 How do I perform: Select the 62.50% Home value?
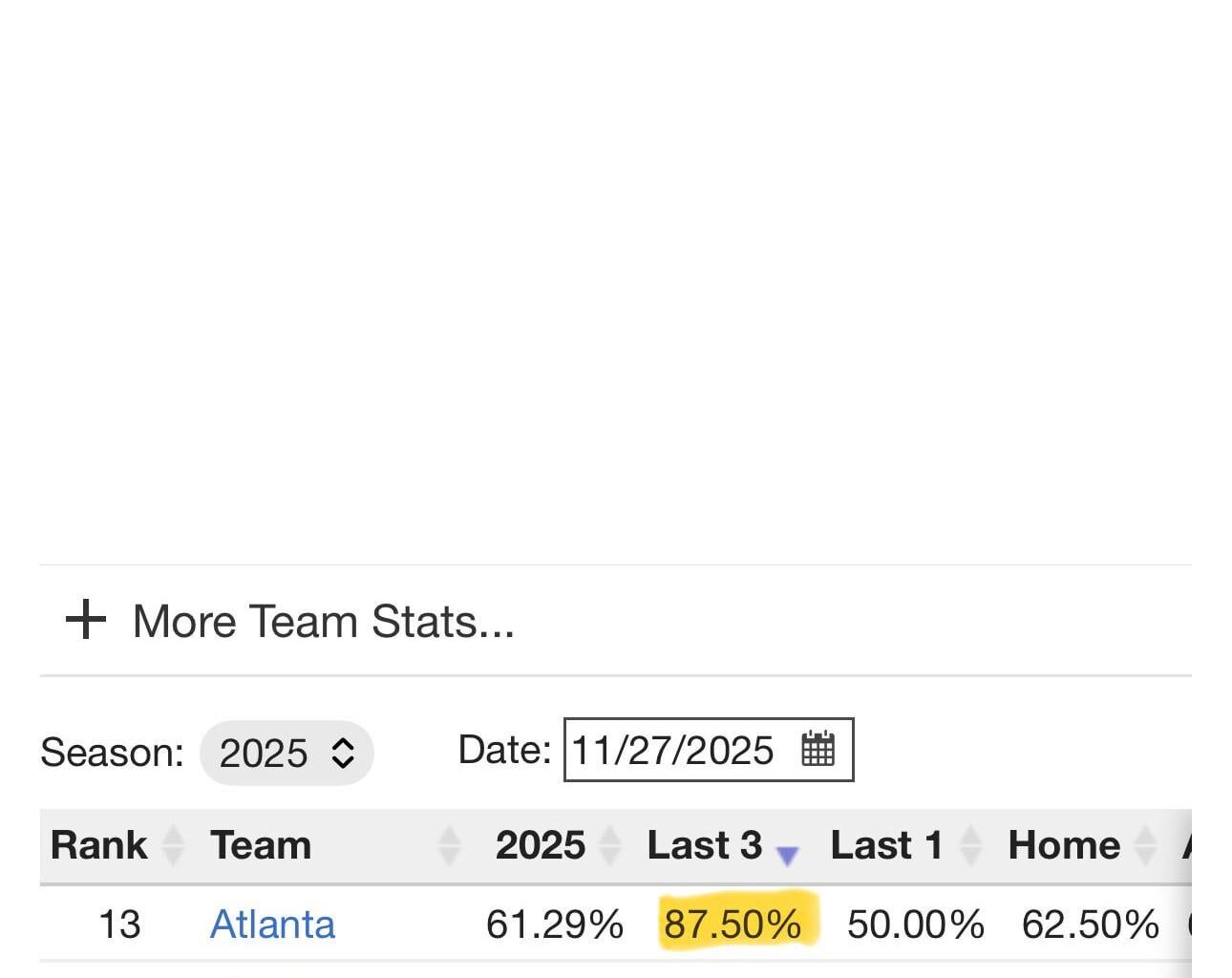[1090, 925]
